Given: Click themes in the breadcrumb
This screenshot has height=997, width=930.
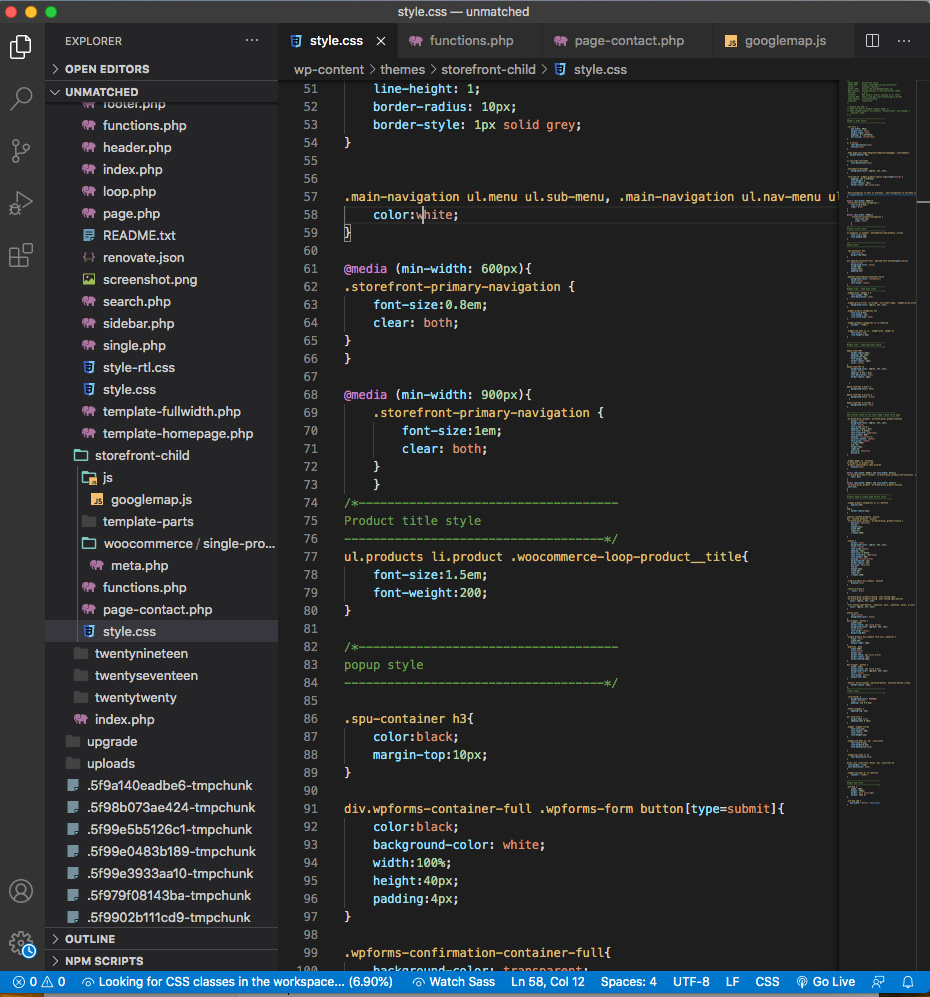Looking at the screenshot, I should [x=402, y=69].
